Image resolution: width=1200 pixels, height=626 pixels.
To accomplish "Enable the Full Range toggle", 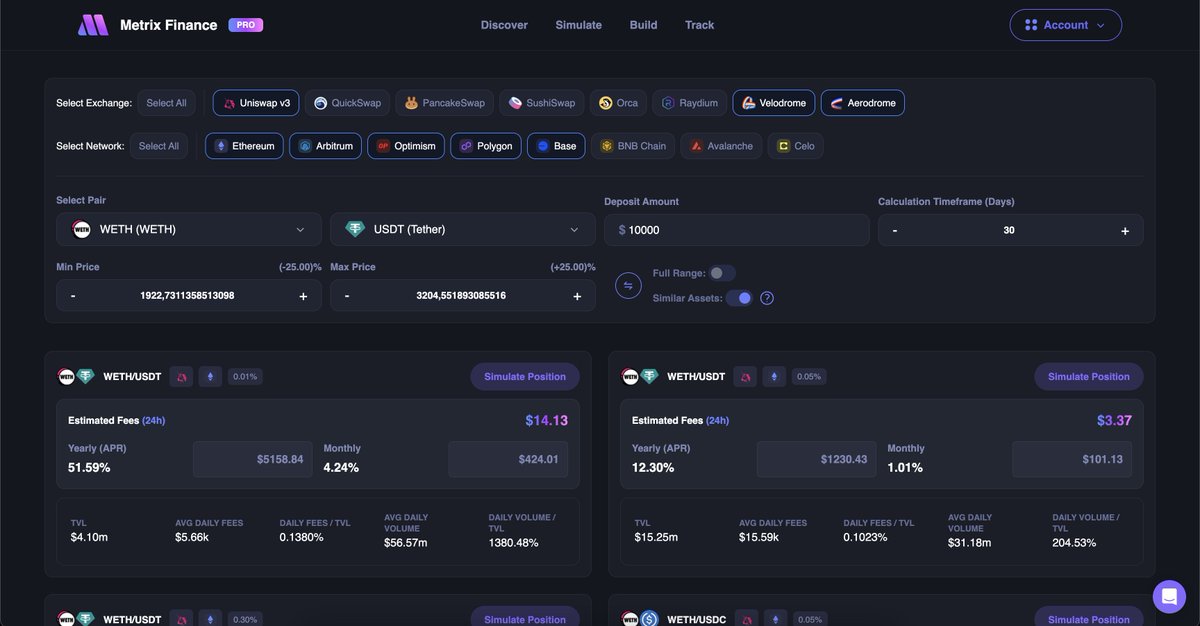I will coord(722,273).
